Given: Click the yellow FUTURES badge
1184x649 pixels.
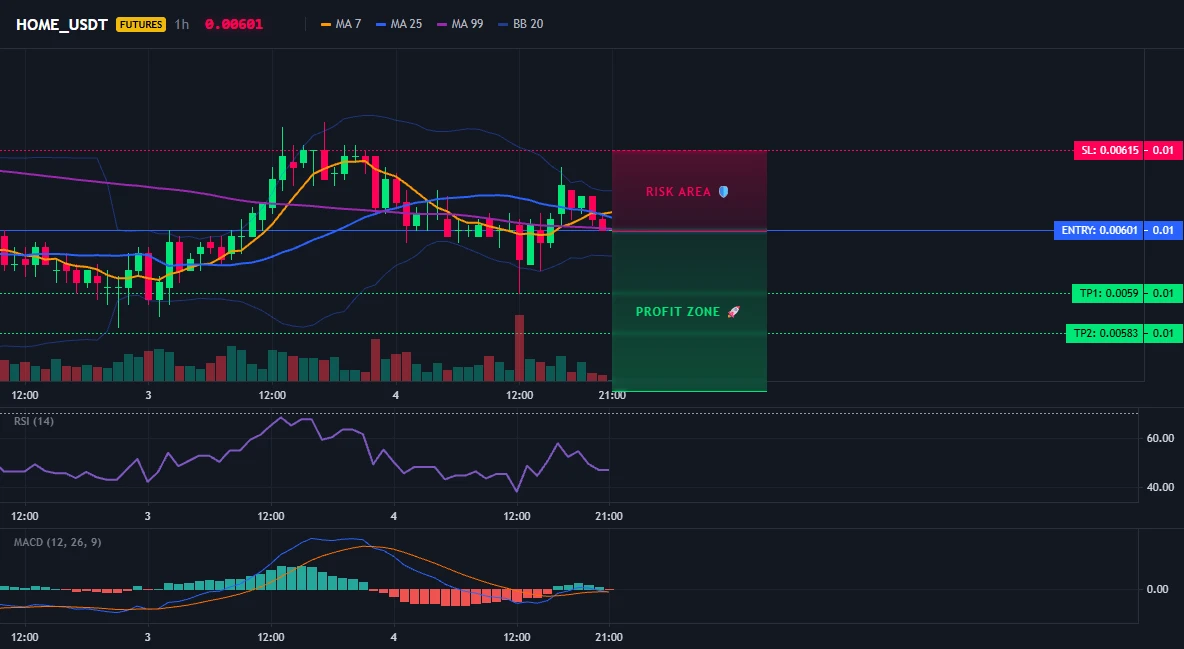Looking at the screenshot, I should [140, 24].
